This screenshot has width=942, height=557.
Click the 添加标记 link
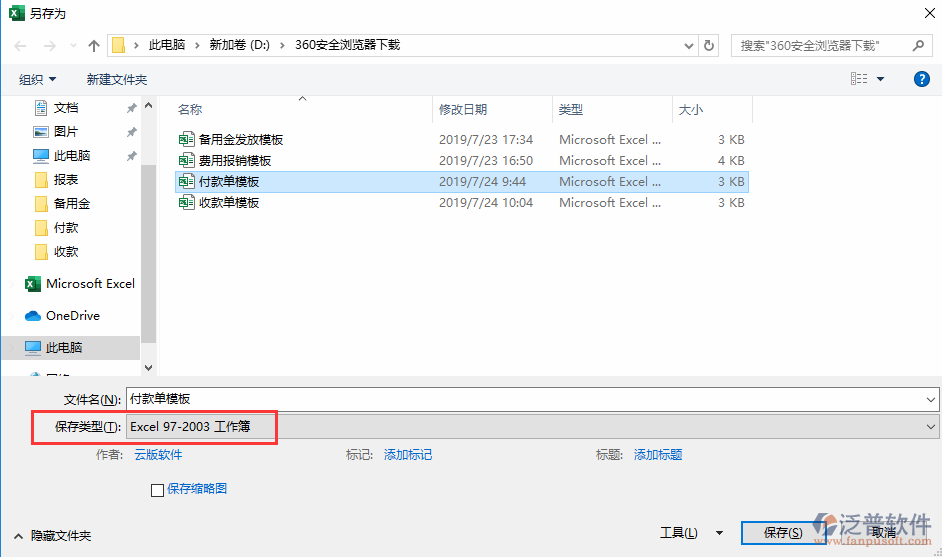(x=408, y=455)
